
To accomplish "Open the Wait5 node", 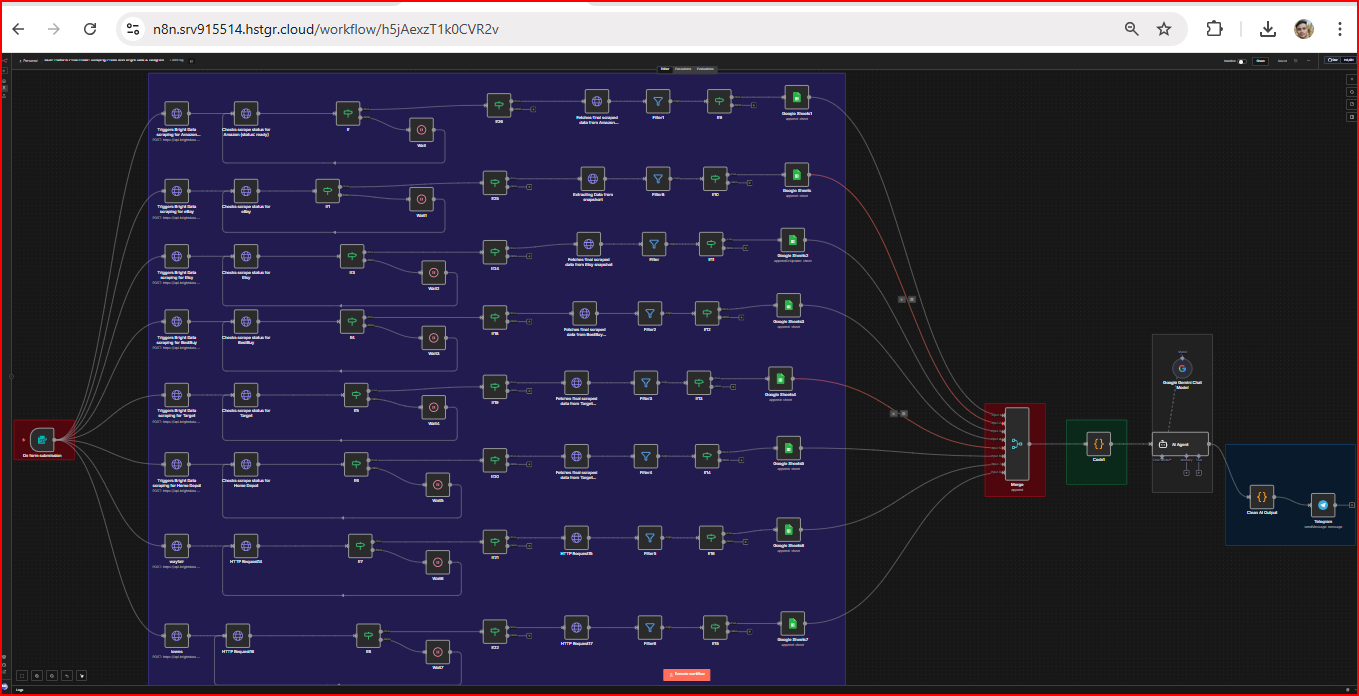I will tap(437, 484).
